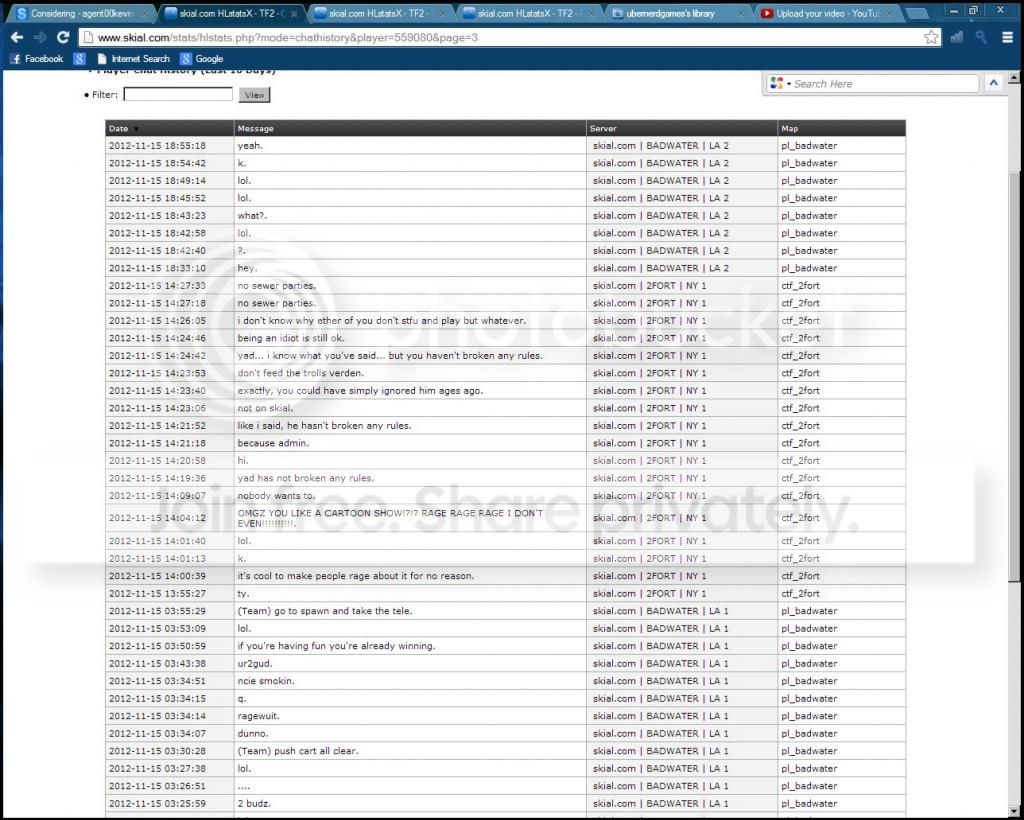Image resolution: width=1024 pixels, height=820 pixels.
Task: Select "(Team) push cart all clear." message
Action: [x=298, y=751]
